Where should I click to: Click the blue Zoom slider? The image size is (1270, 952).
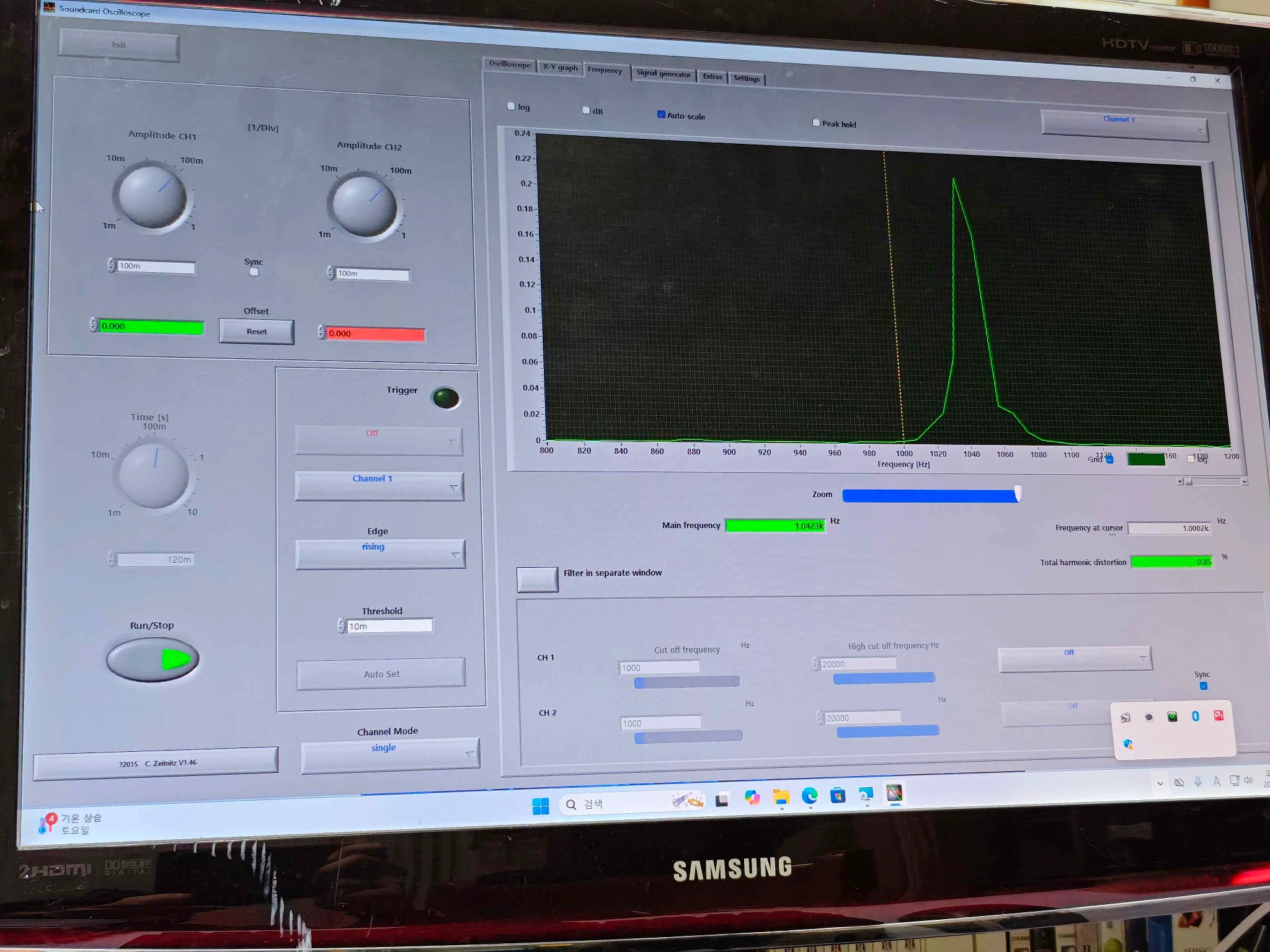pyautogui.click(x=930, y=495)
